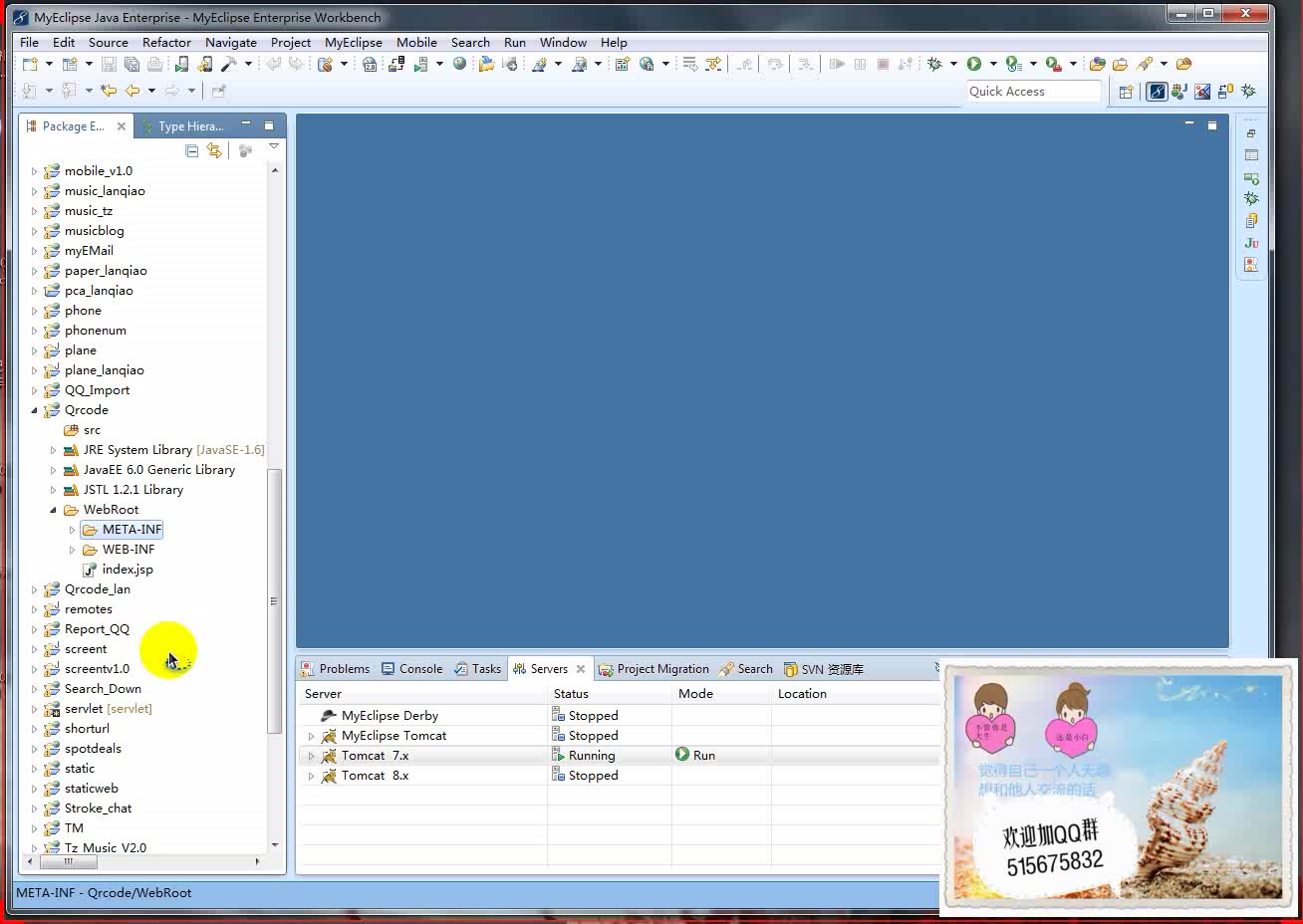The height and width of the screenshot is (924, 1303).
Task: Click the Quick Access field
Action: click(1033, 91)
